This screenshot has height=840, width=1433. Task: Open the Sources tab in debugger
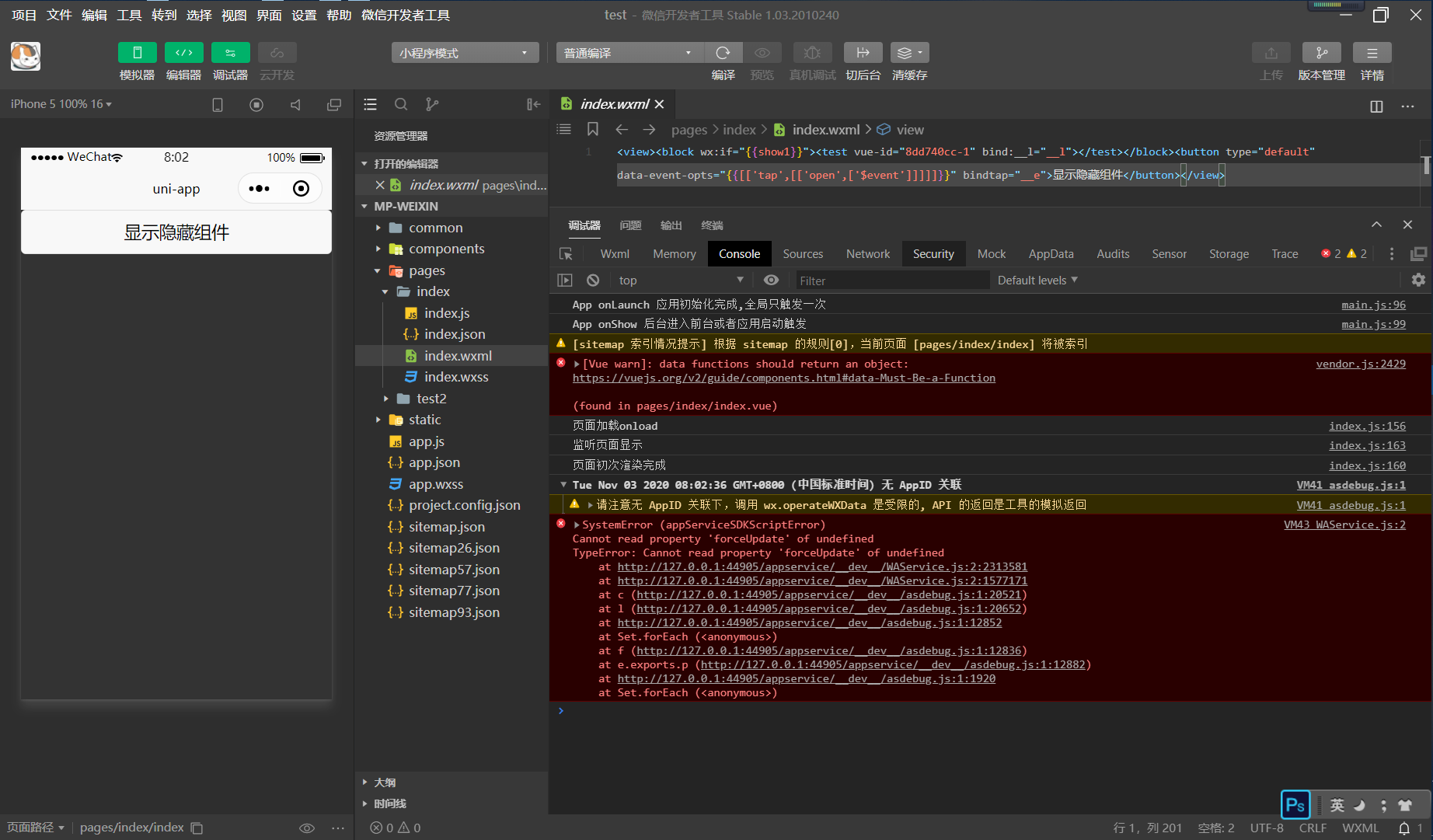[x=802, y=254]
